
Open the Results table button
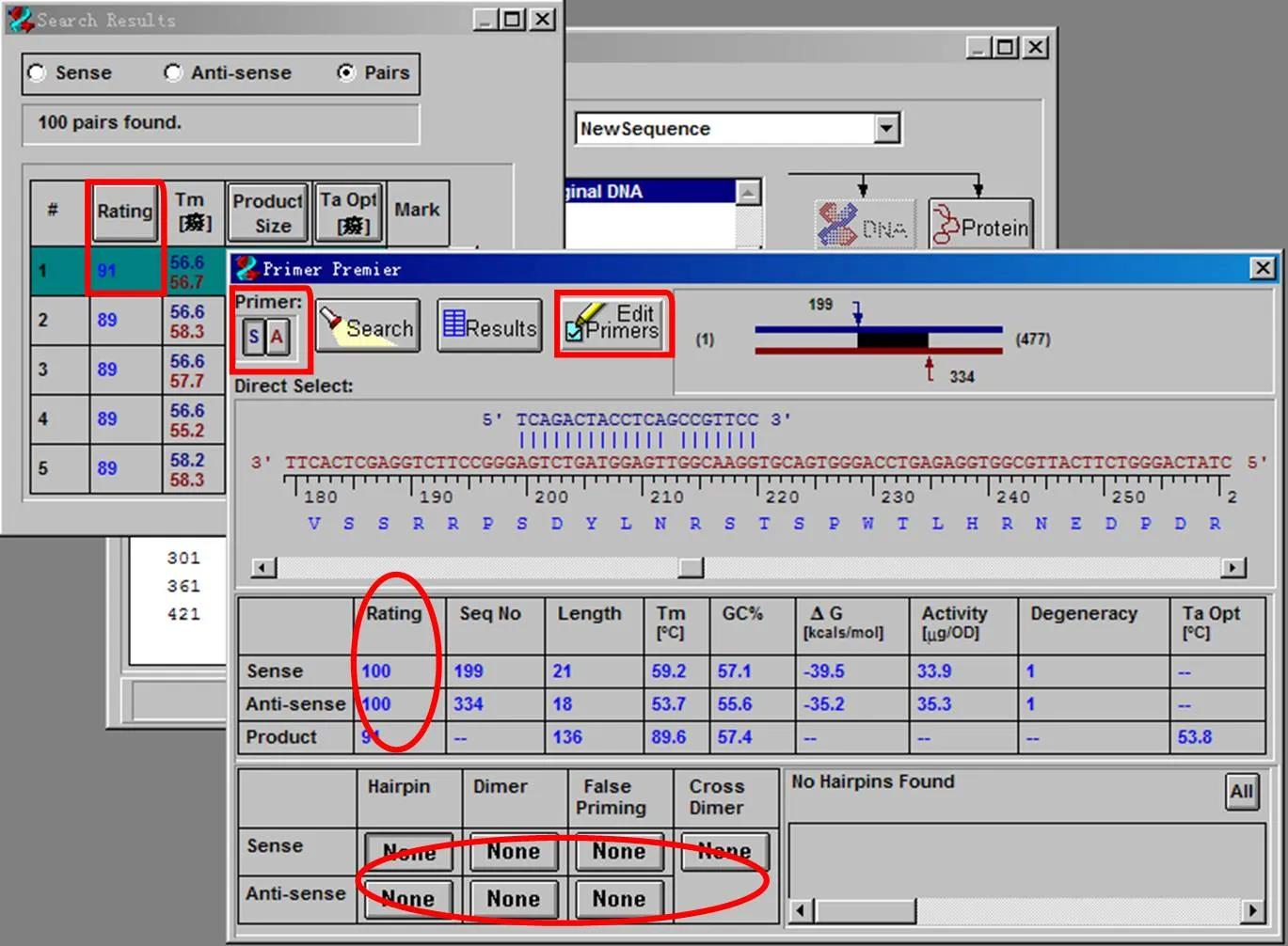[x=489, y=325]
